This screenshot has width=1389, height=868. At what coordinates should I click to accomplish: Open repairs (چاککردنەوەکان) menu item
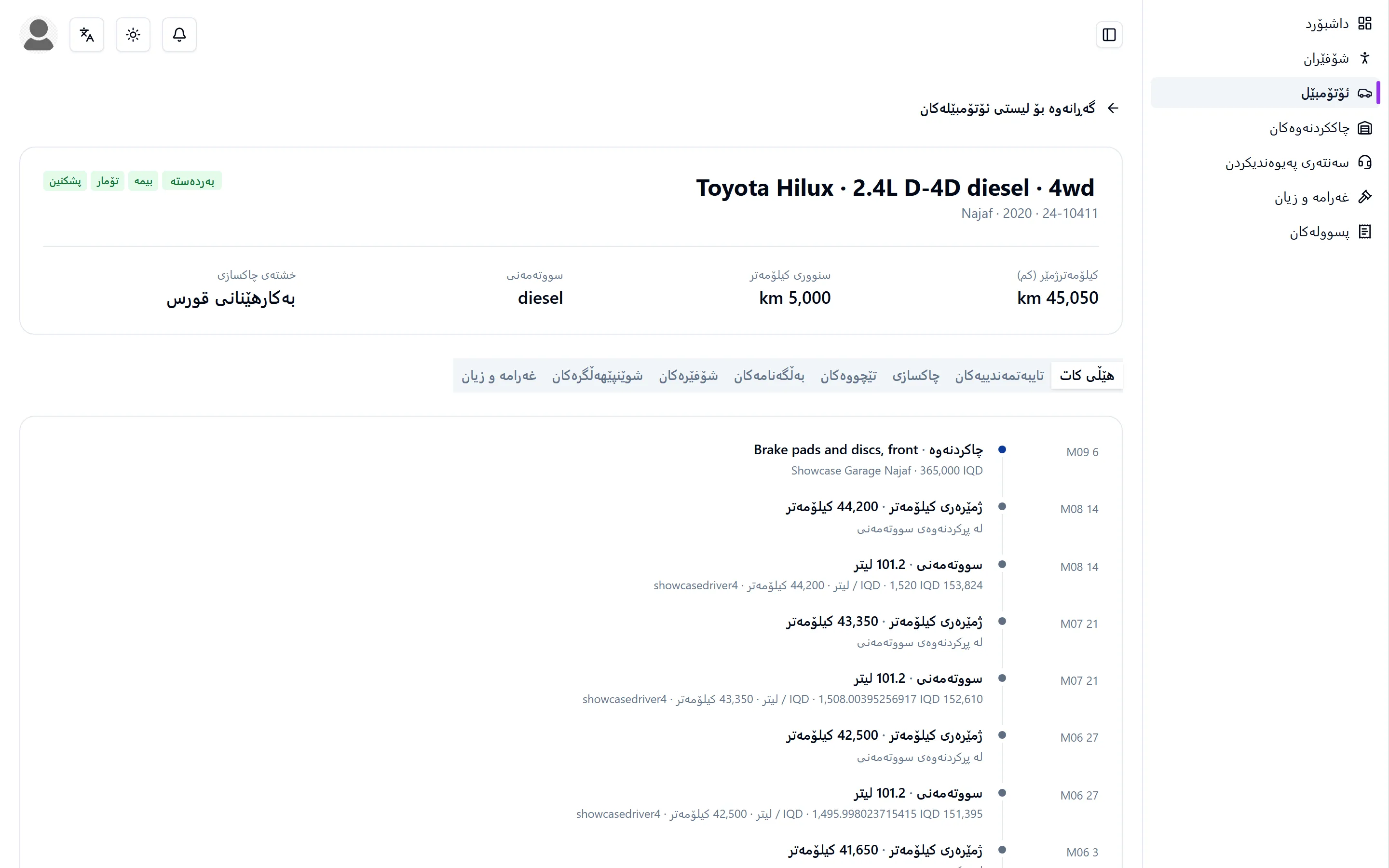point(1265,127)
